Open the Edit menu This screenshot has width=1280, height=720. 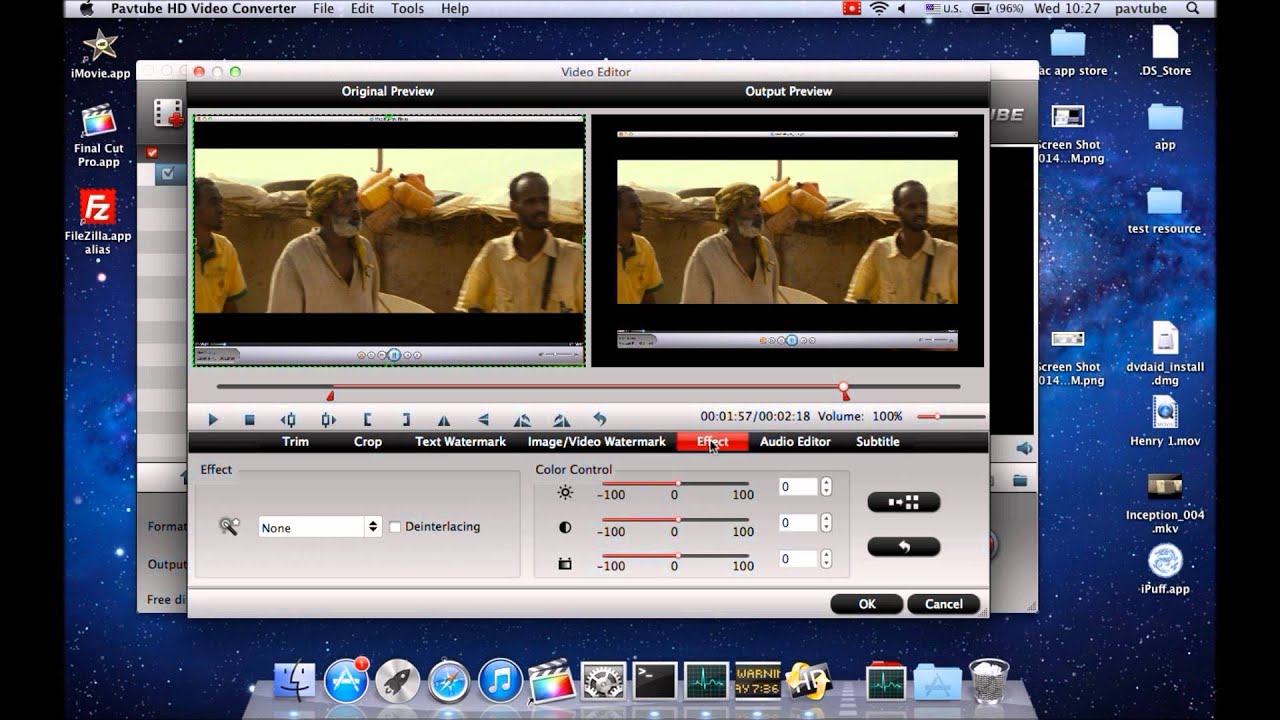tap(362, 8)
